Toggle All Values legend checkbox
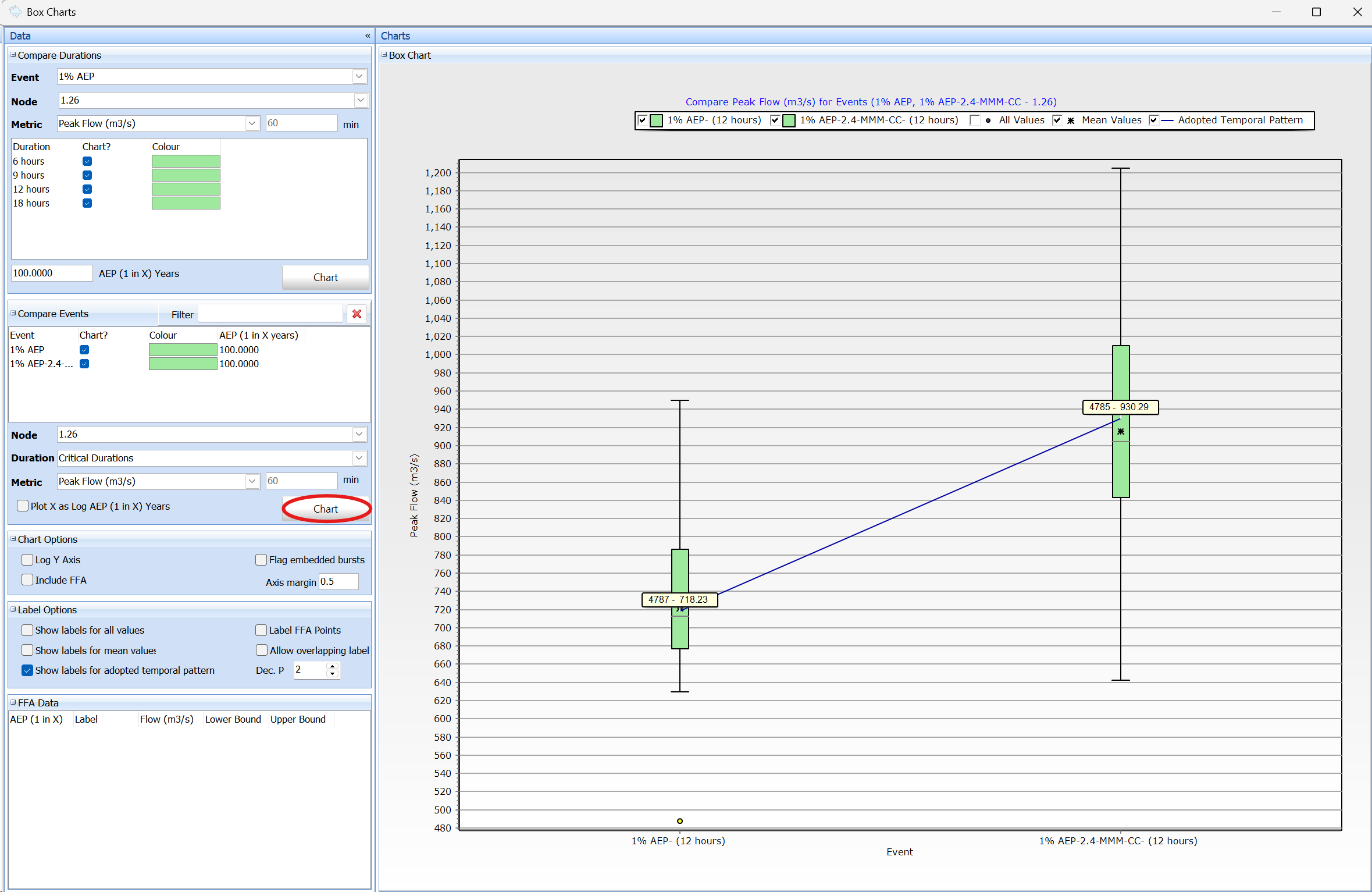Viewport: 1372px width, 892px height. [975, 120]
